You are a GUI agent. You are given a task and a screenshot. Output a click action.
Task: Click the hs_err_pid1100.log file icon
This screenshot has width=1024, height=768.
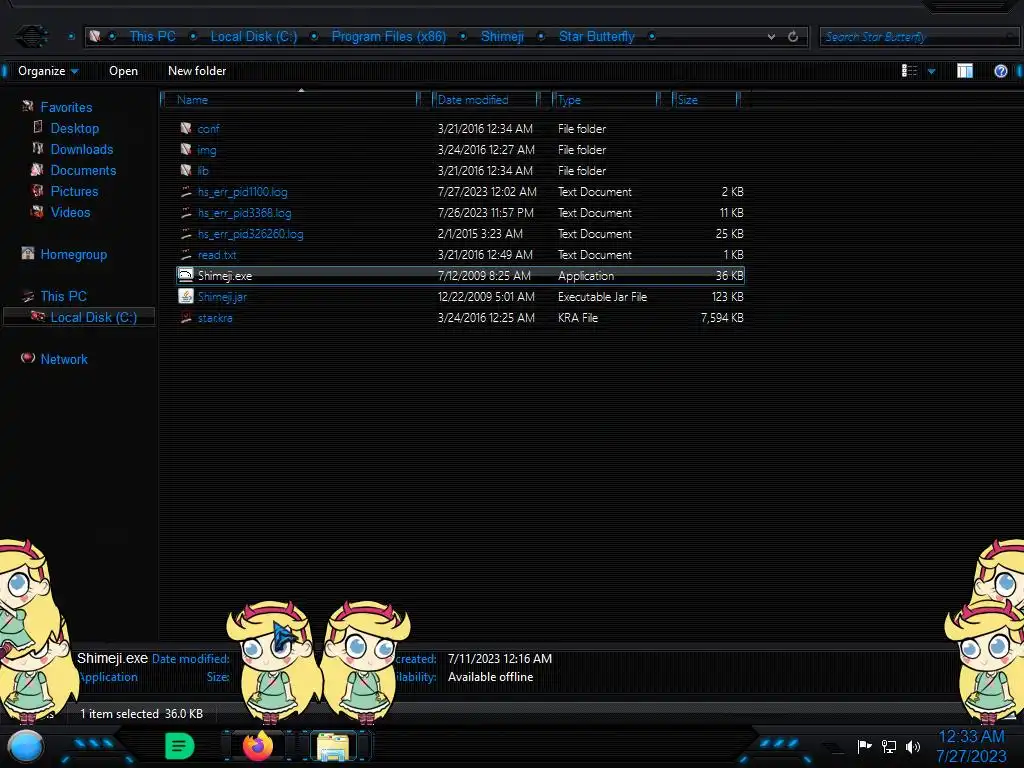tap(186, 192)
